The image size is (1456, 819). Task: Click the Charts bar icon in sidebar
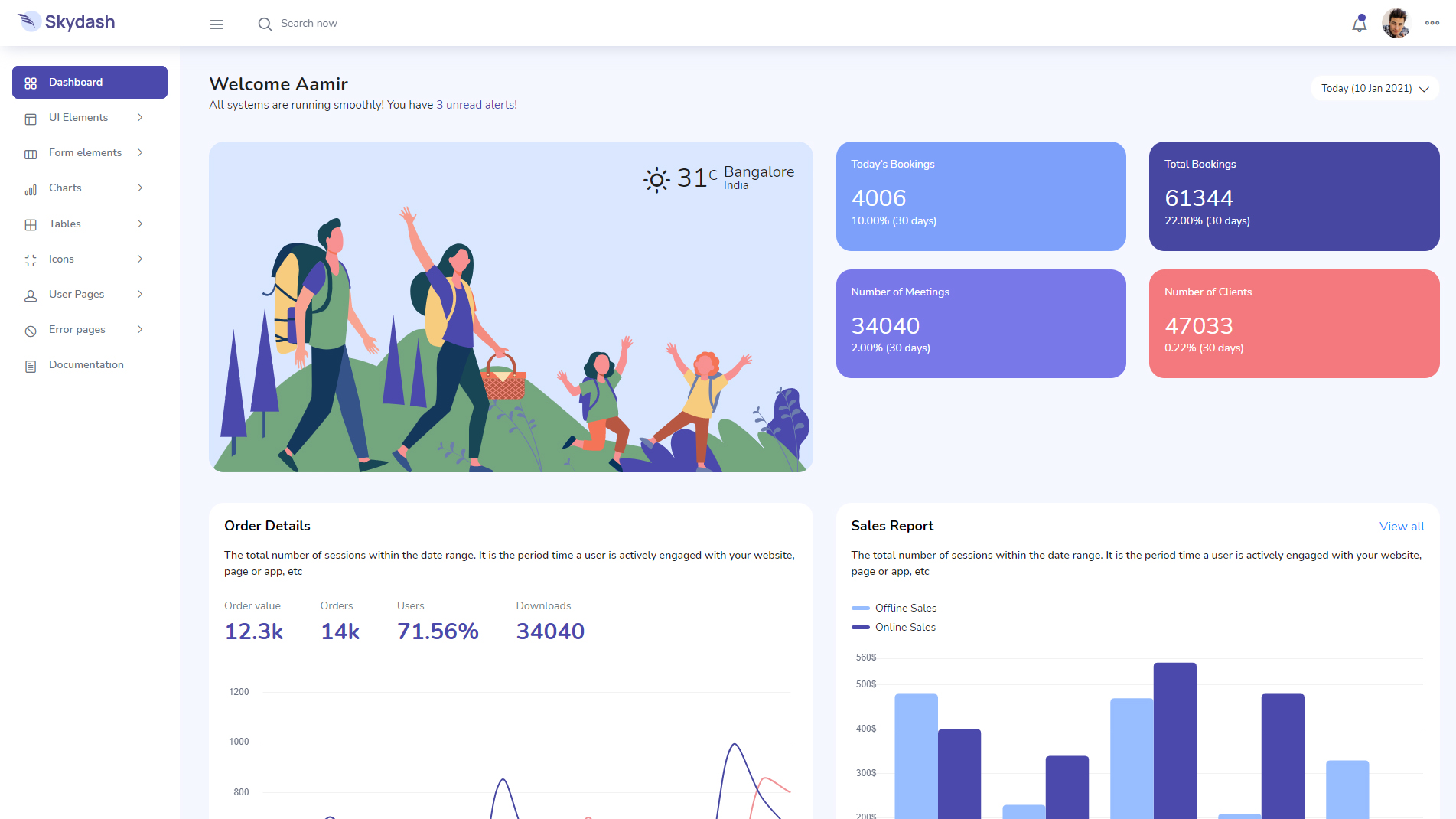click(x=31, y=189)
